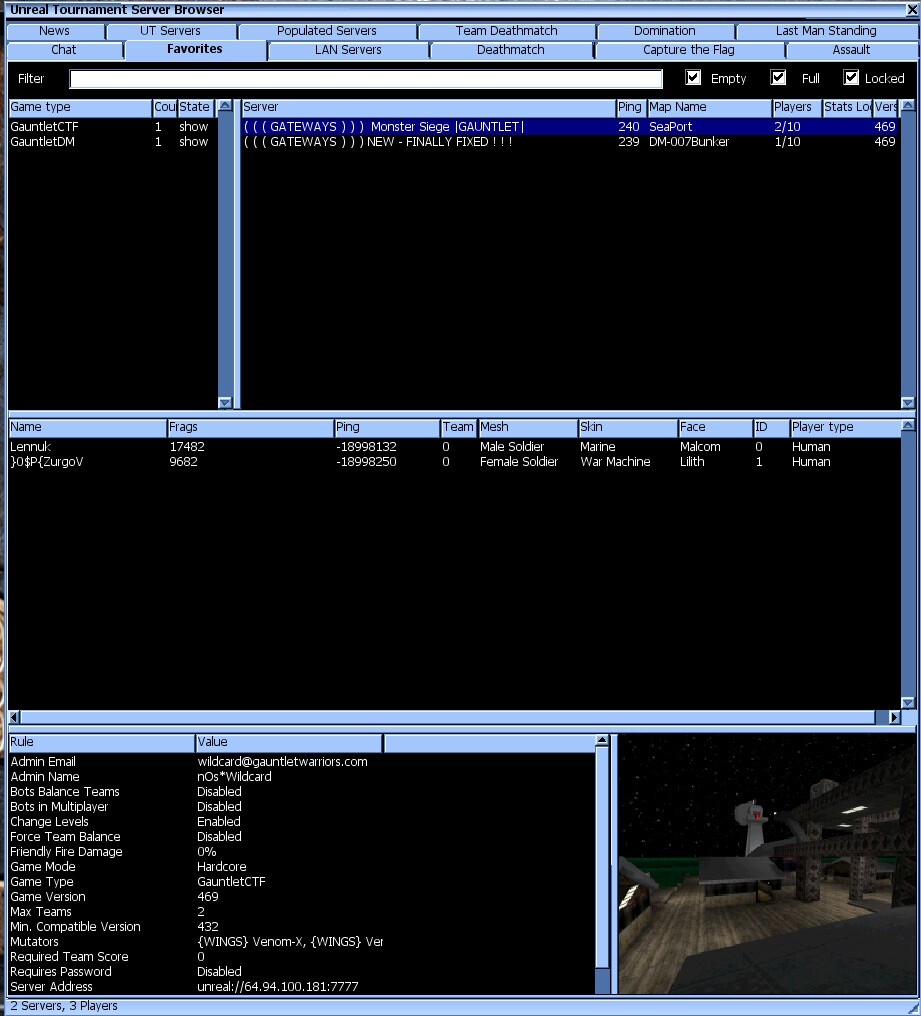Toggle the Full servers checkbox
The height and width of the screenshot is (1016, 921).
(778, 78)
